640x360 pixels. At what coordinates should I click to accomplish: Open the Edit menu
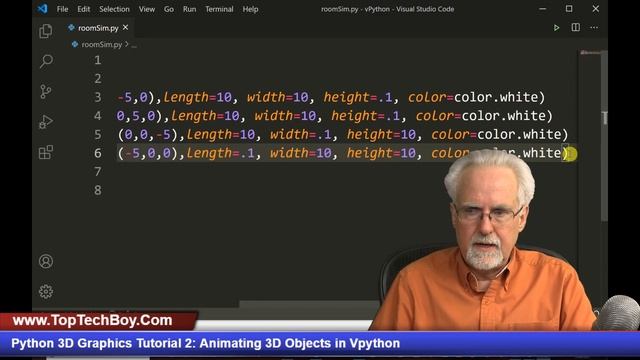84,9
